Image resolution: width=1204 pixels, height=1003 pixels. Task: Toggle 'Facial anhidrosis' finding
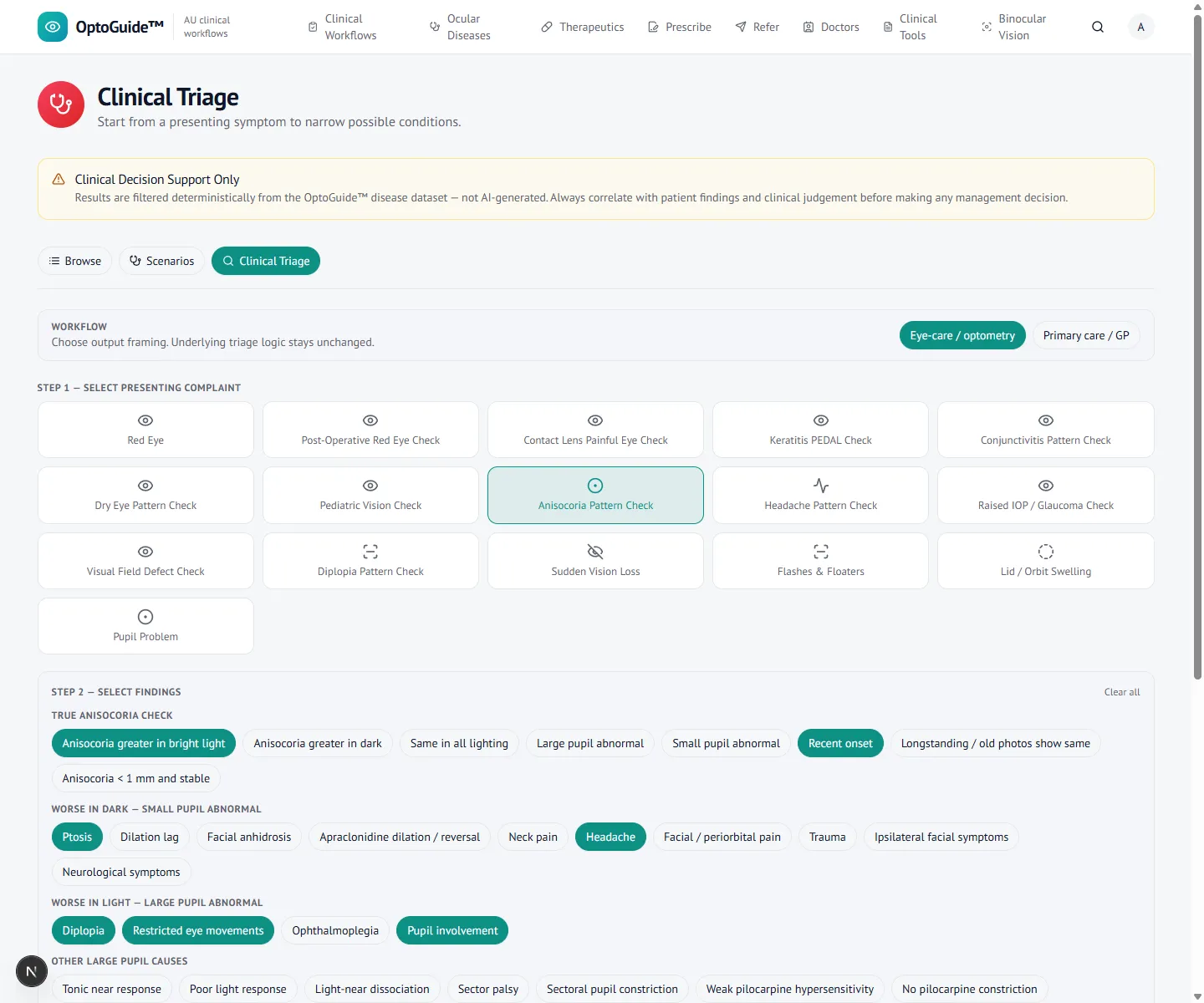(x=249, y=837)
